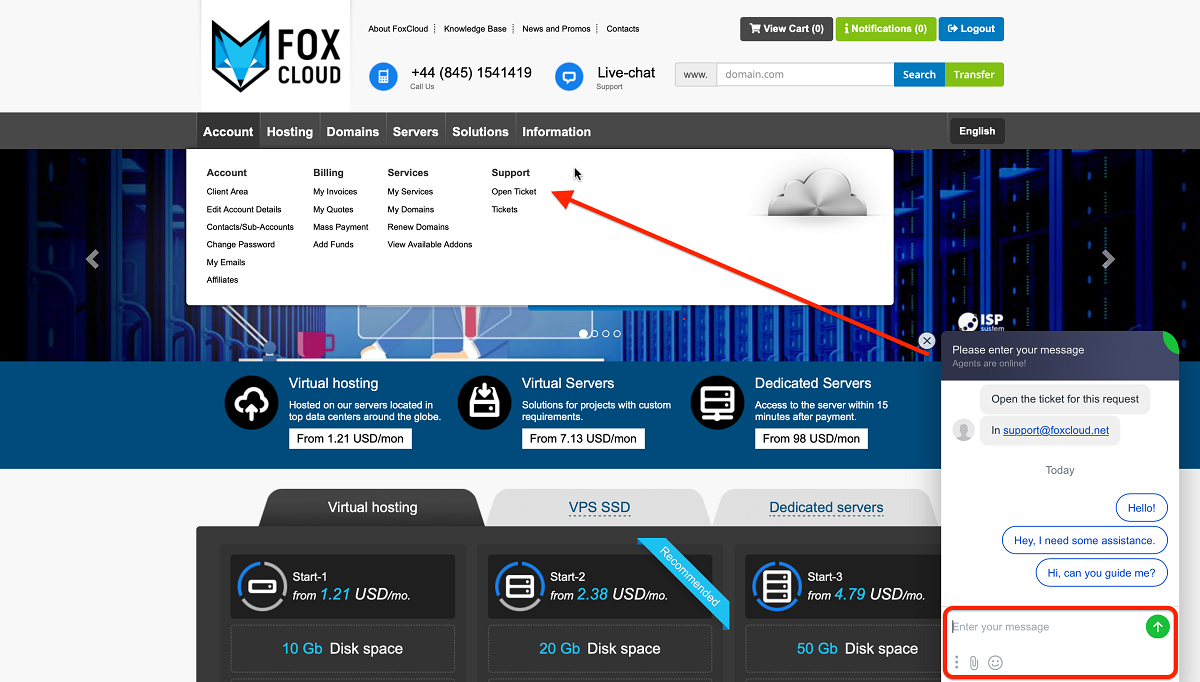Expand the Hosting navigation menu
The image size is (1200, 682).
tap(290, 131)
